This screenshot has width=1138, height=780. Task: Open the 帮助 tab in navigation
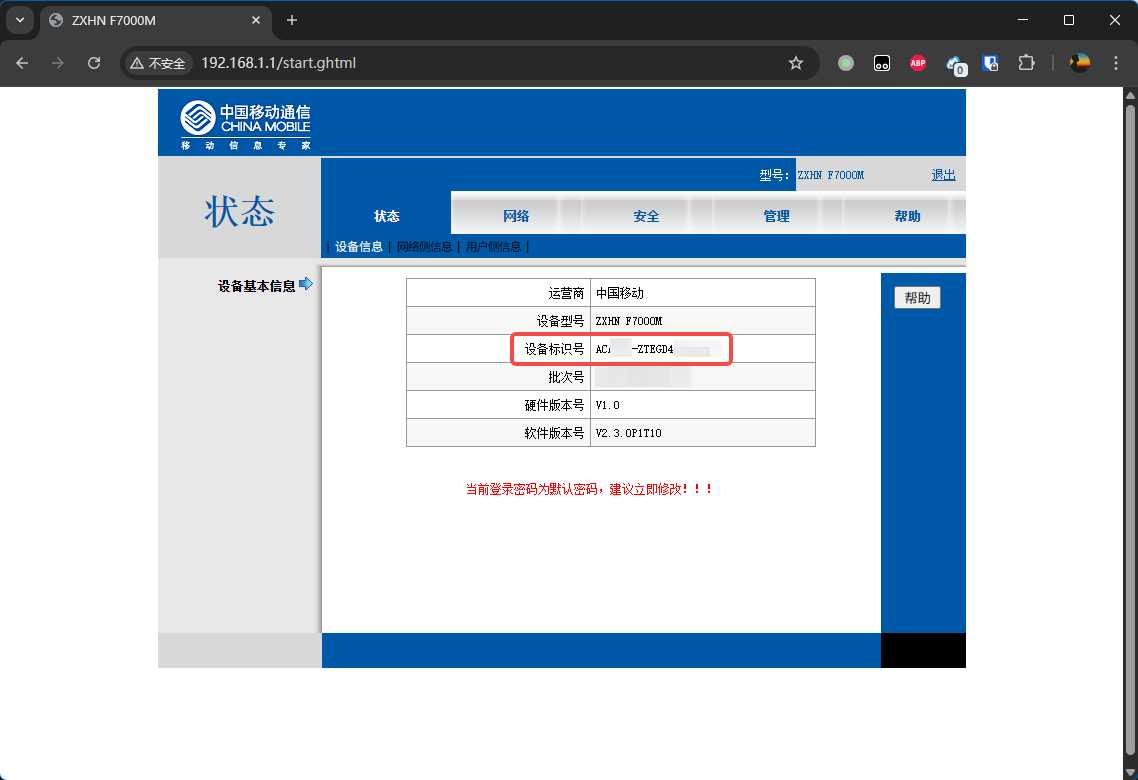coord(907,216)
